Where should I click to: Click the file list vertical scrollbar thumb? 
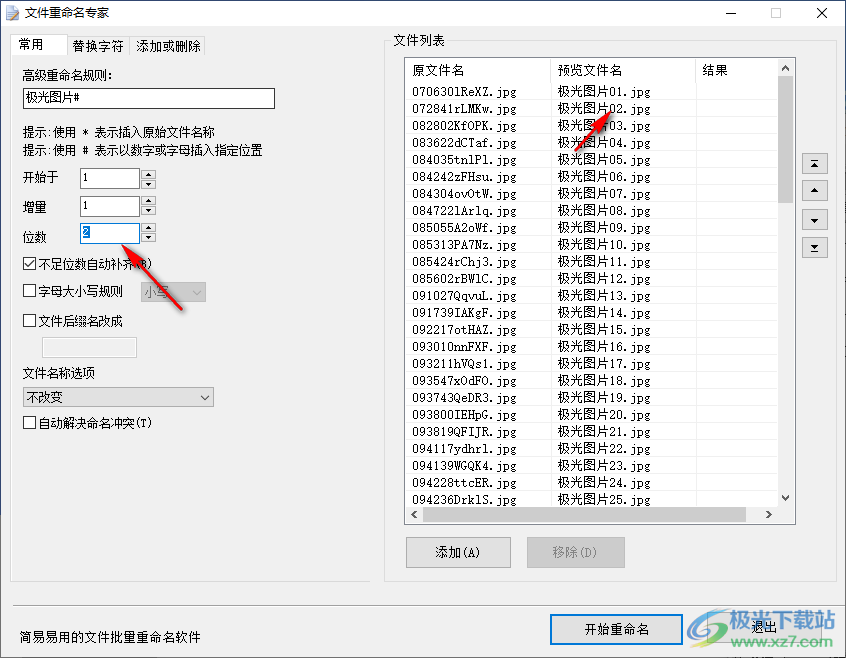785,139
